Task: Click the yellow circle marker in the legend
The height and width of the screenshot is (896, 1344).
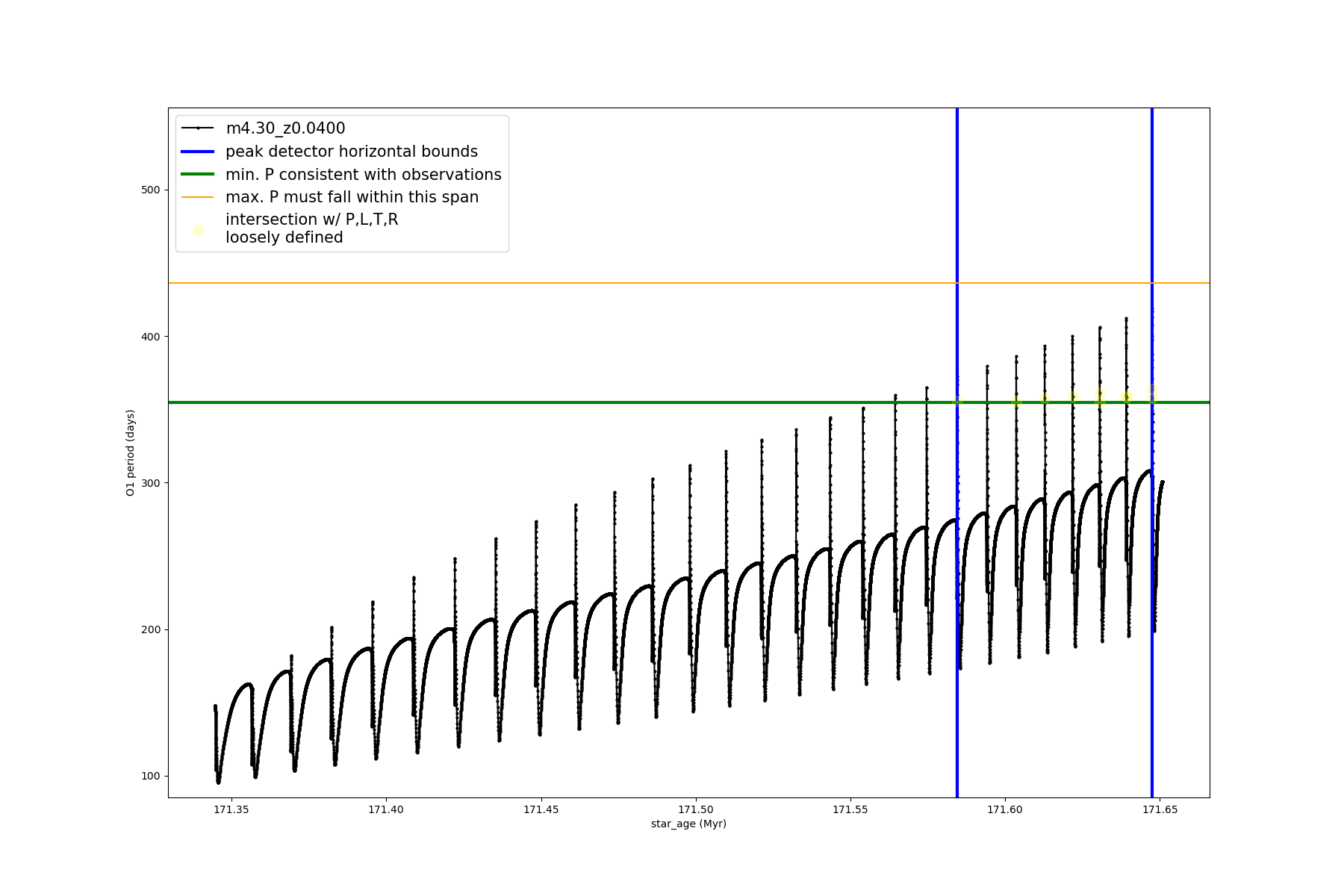Action: coord(198,230)
